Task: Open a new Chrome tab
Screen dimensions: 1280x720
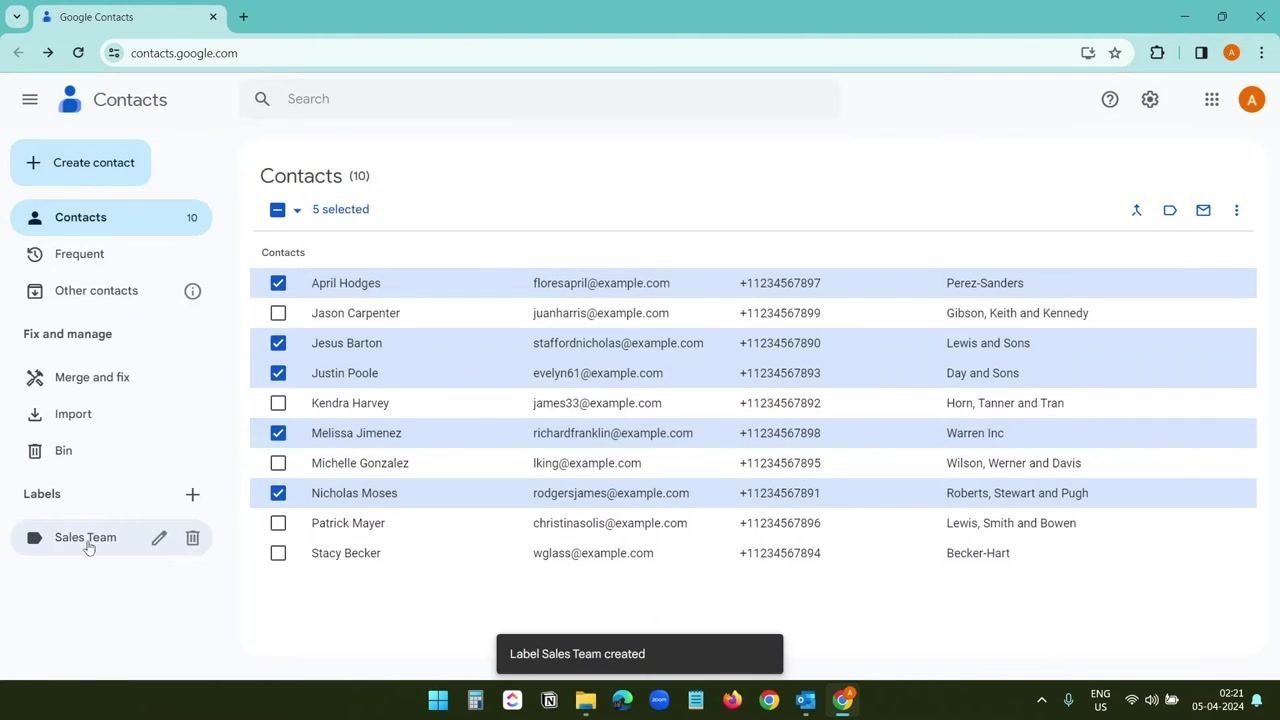Action: click(243, 17)
